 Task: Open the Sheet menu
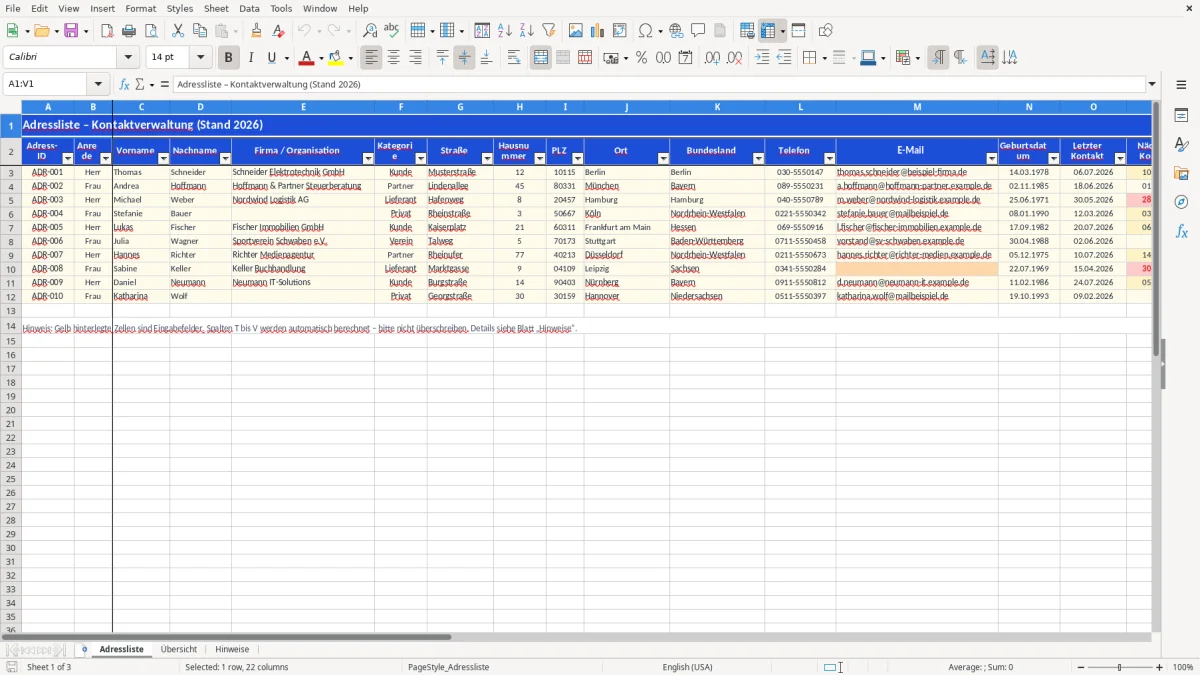click(216, 8)
